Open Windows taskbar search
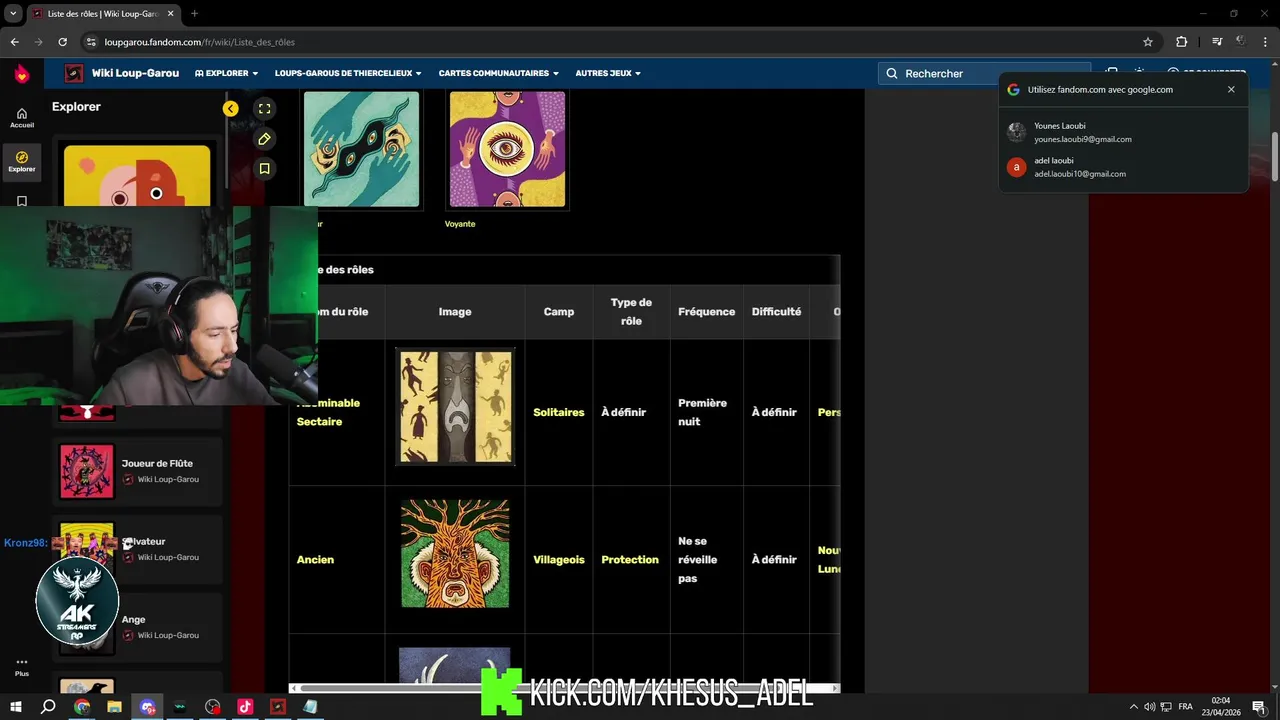Viewport: 1280px width, 720px height. [x=48, y=707]
